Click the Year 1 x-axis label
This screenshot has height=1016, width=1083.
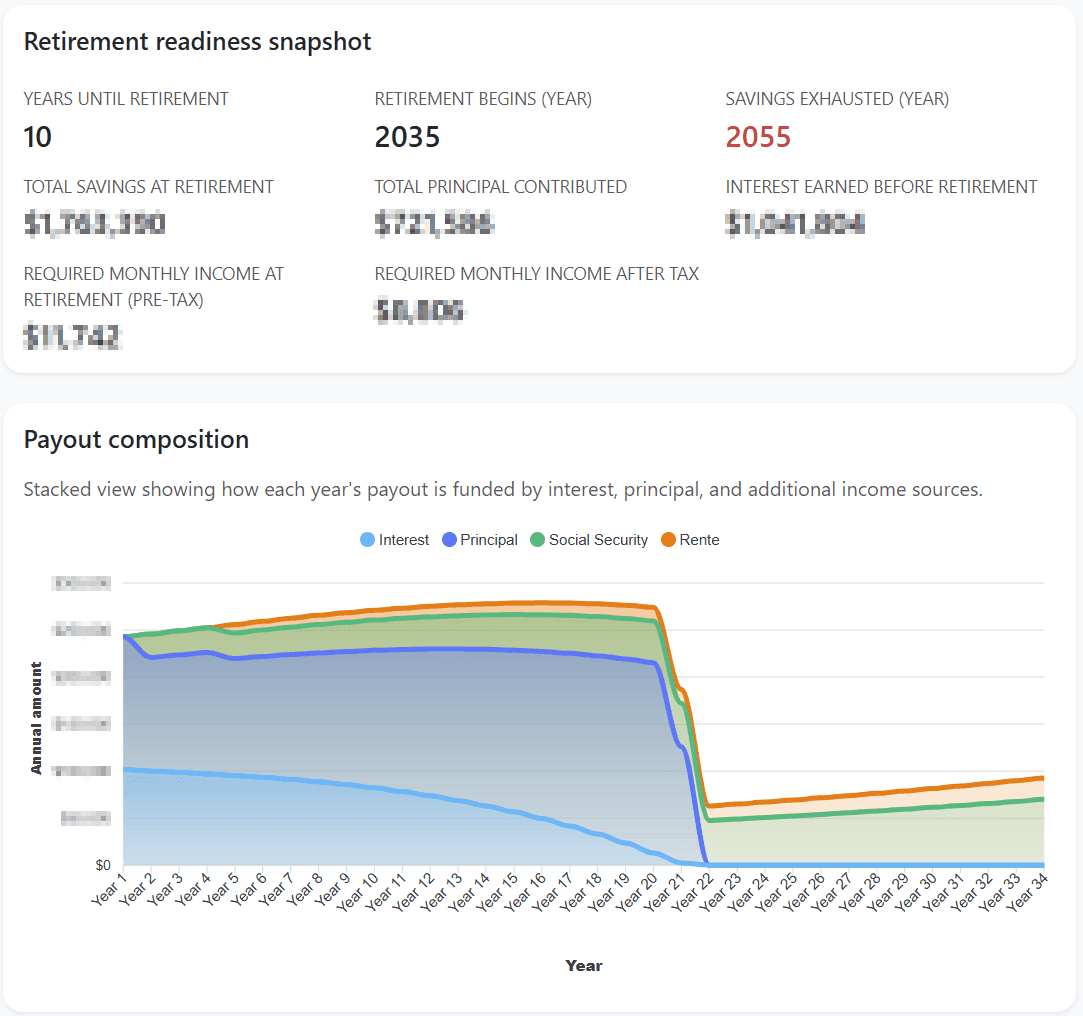(109, 889)
